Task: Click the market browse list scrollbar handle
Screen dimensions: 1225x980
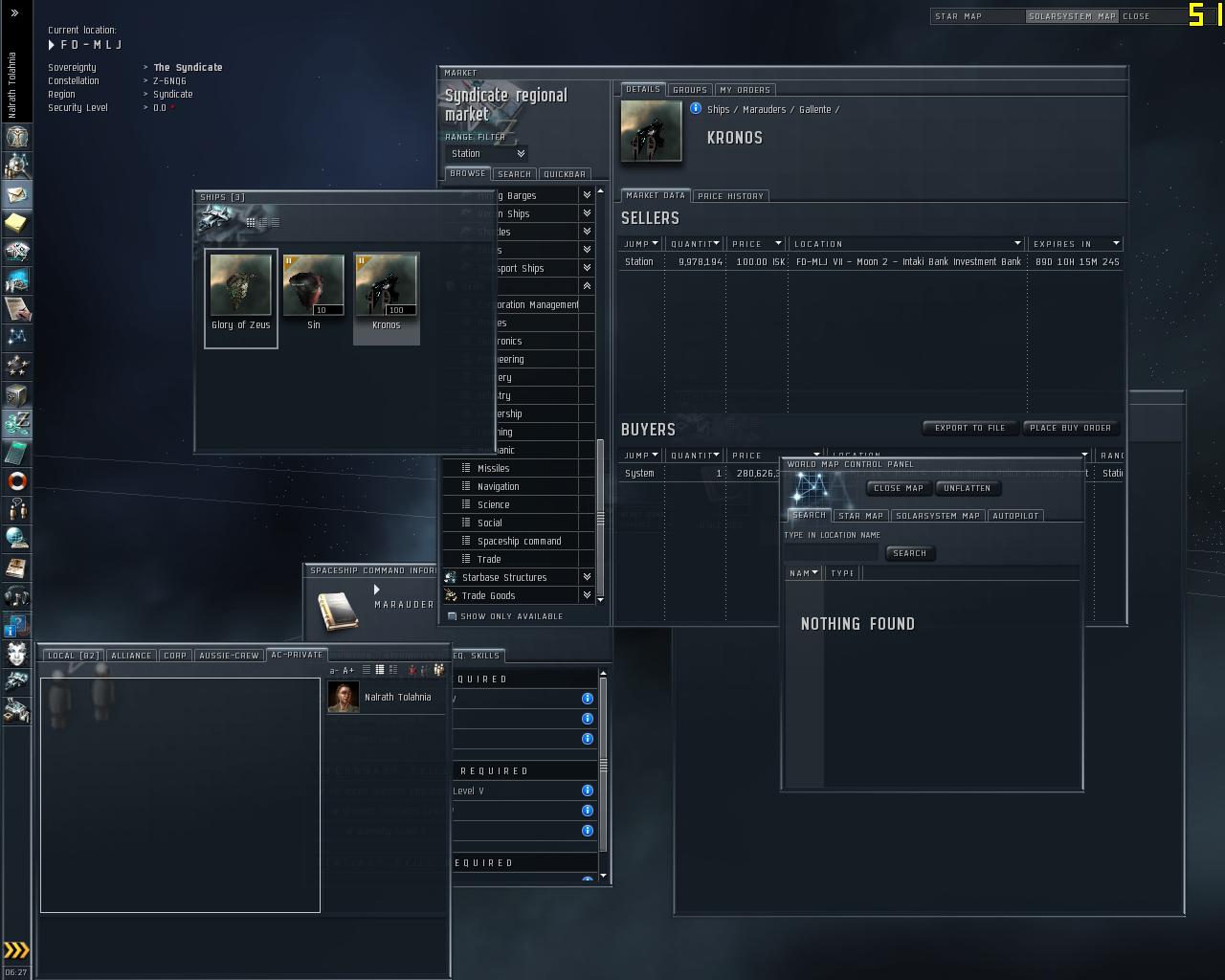Action: (x=601, y=517)
